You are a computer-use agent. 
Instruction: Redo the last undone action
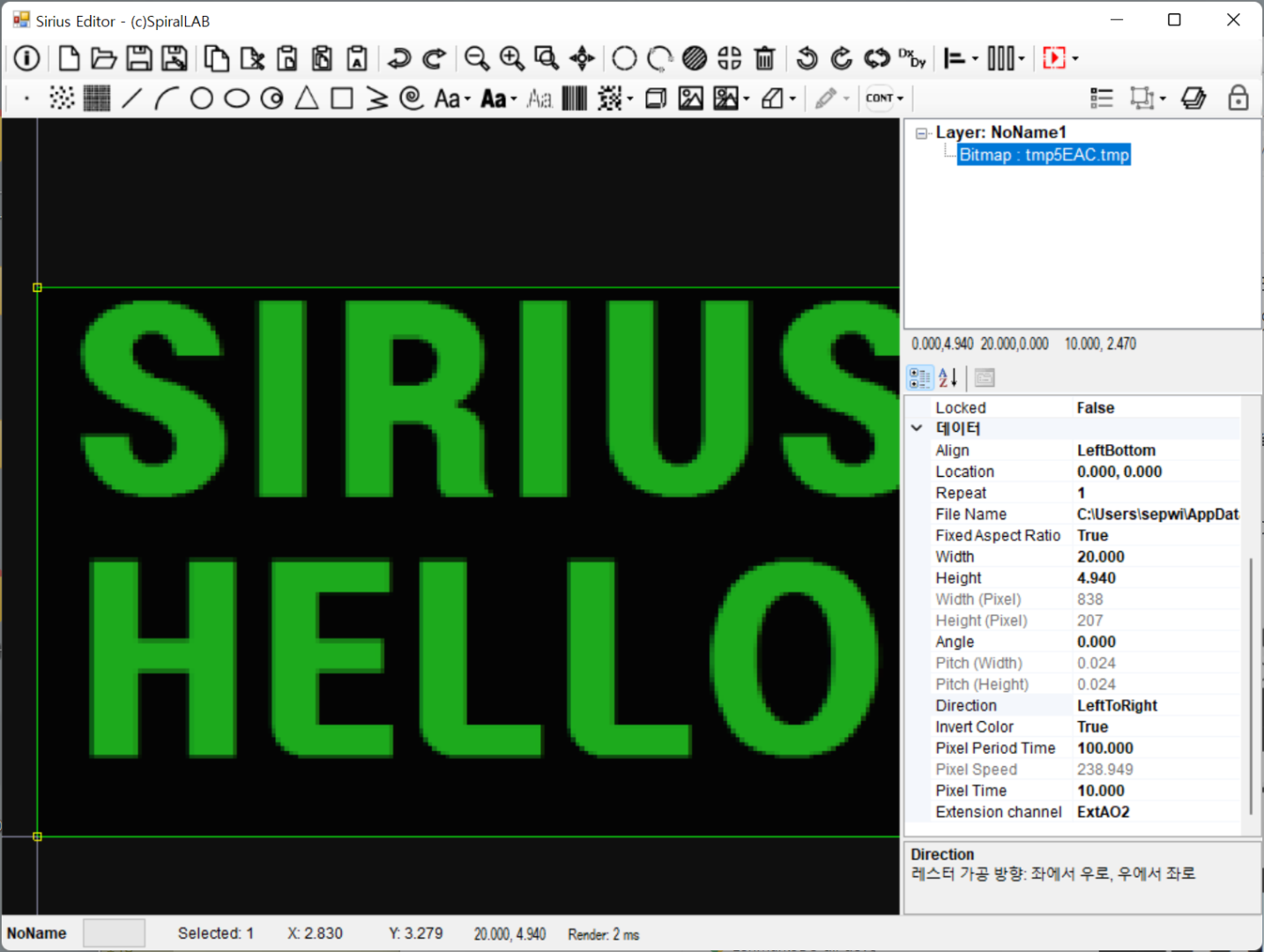point(435,58)
